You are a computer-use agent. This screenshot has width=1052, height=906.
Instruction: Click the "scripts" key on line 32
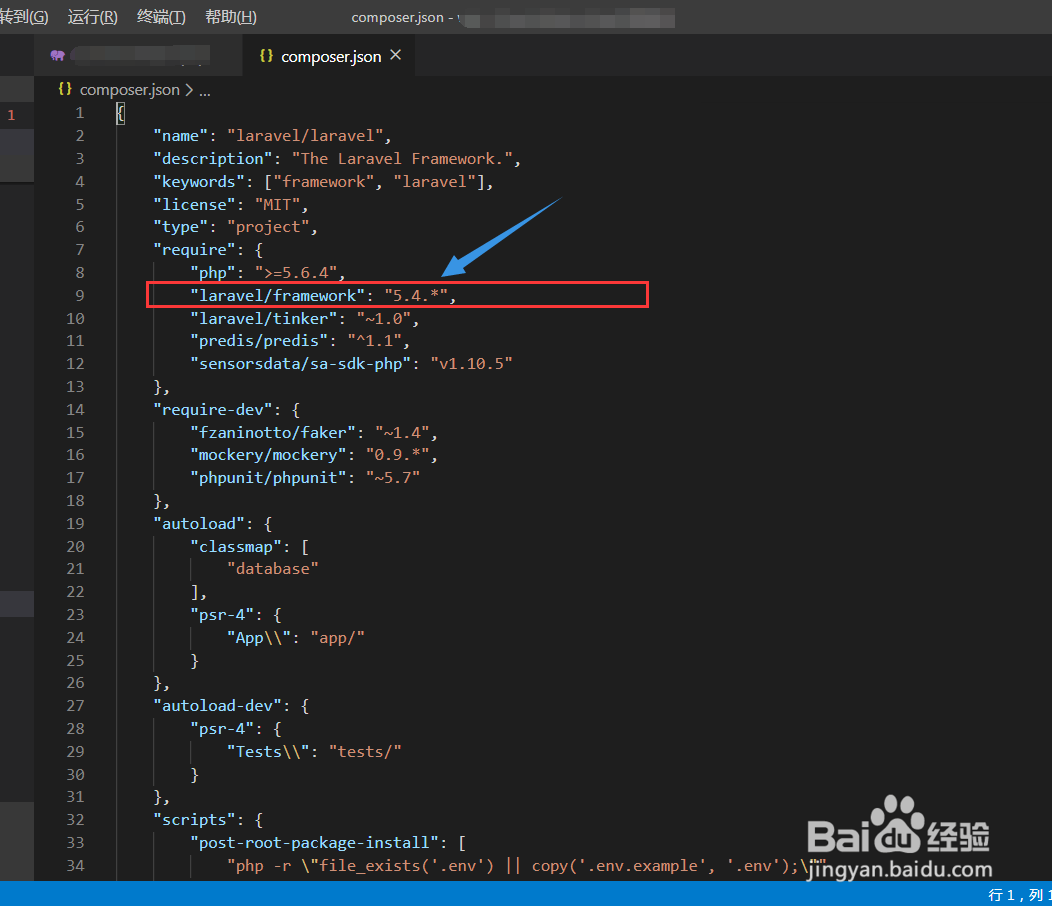pos(195,820)
